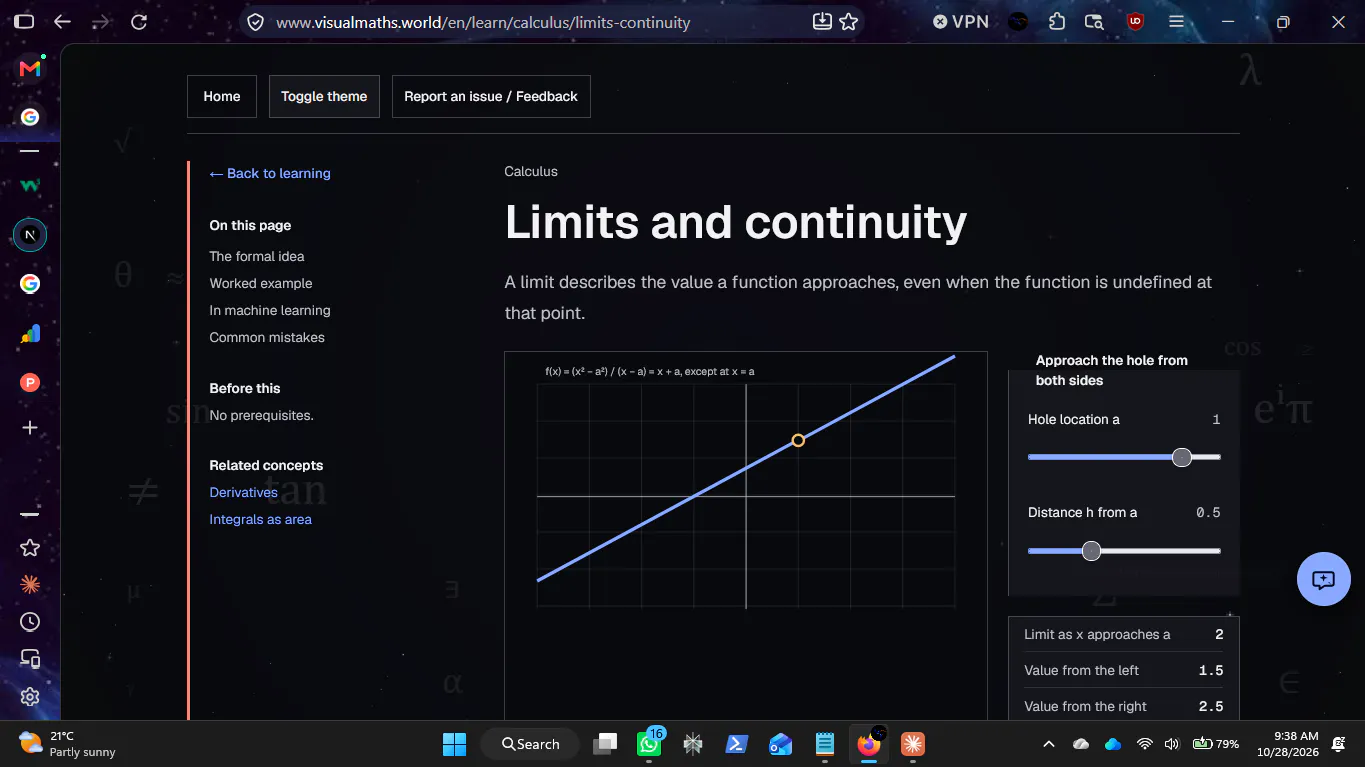Open the Integrals as area link
Viewport: 1365px width, 767px height.
click(x=261, y=520)
